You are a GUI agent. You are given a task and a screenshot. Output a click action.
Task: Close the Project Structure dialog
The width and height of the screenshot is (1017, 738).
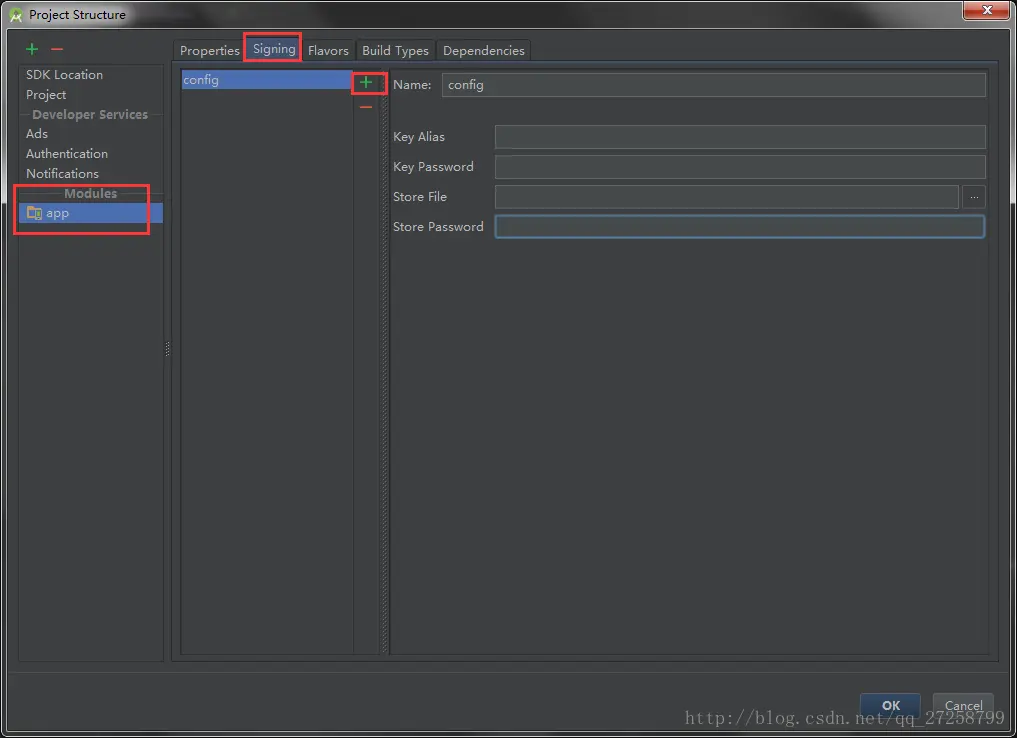987,10
